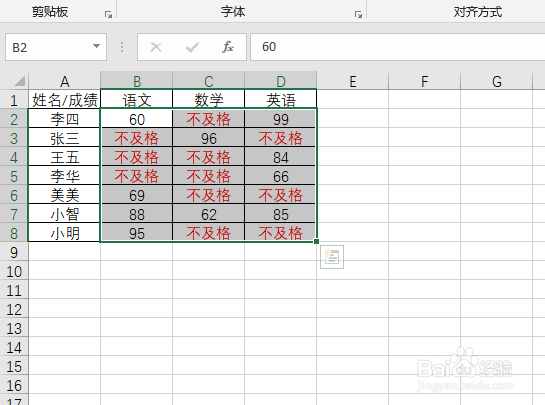
Task: Click the 语文 header cell
Action: click(137, 100)
